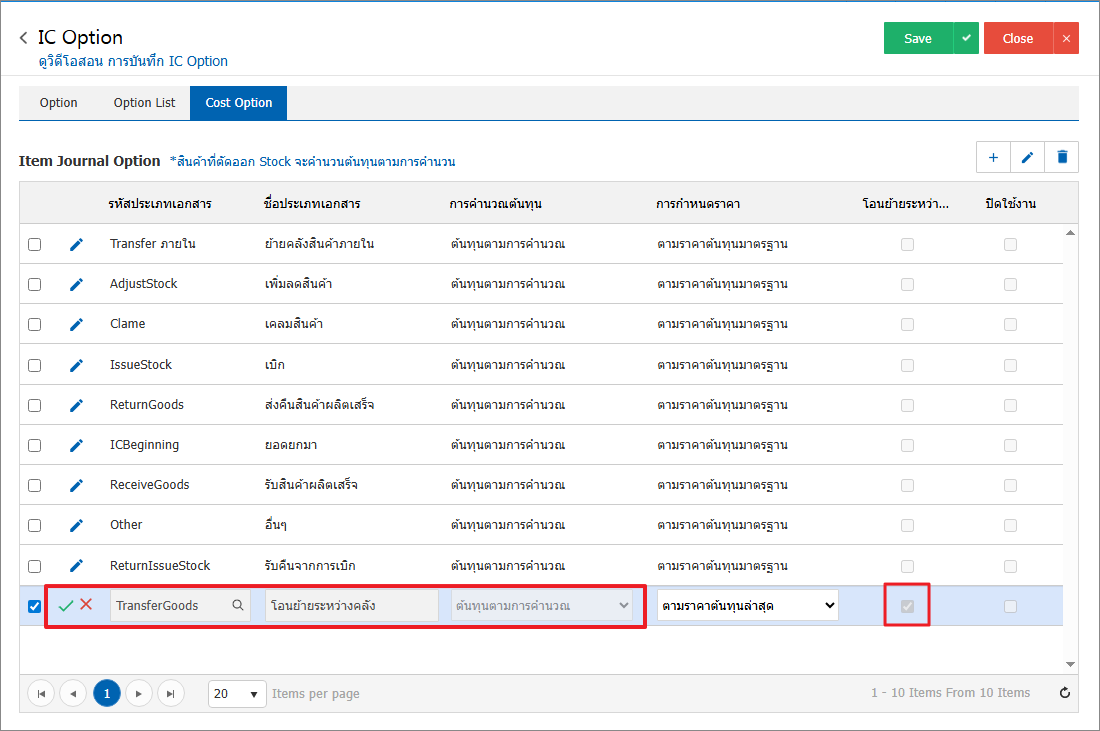Edit the AdjustStock row with pencil icon
Image resolution: width=1100 pixels, height=731 pixels.
(x=76, y=284)
